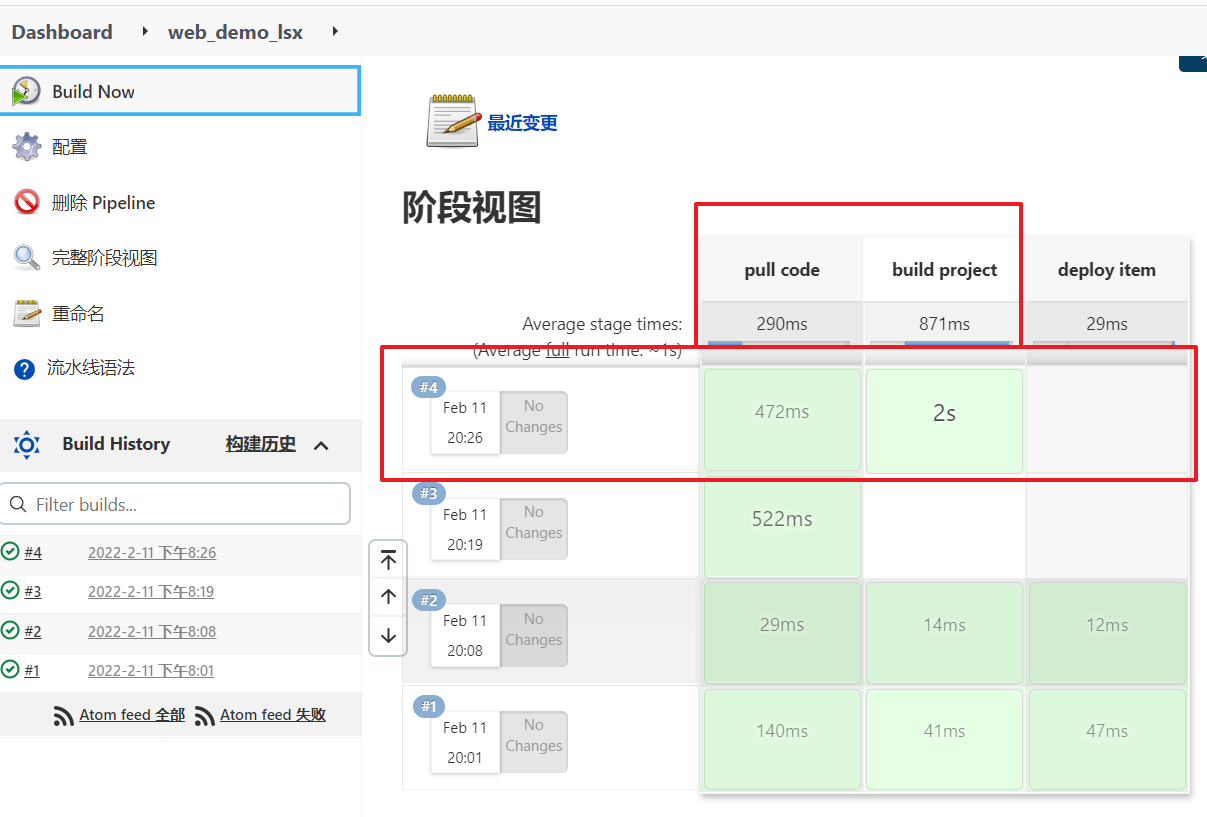Click the 最近变更 notepad pencil icon

pyautogui.click(x=452, y=122)
